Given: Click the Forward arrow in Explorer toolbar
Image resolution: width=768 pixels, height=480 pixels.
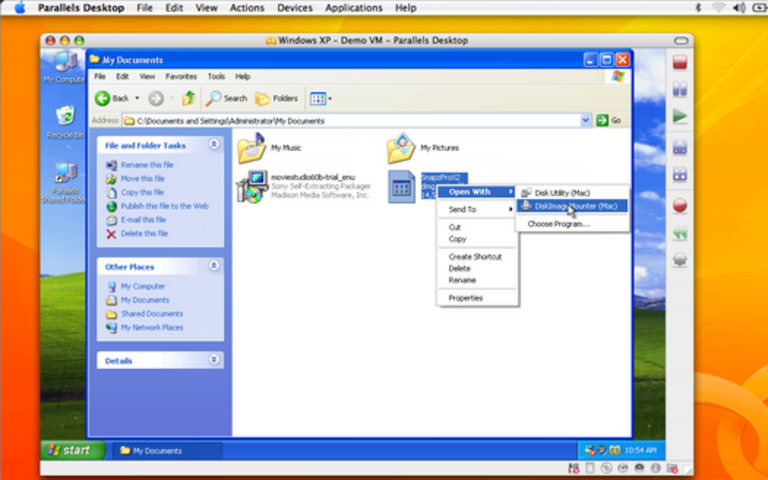Looking at the screenshot, I should 156,98.
